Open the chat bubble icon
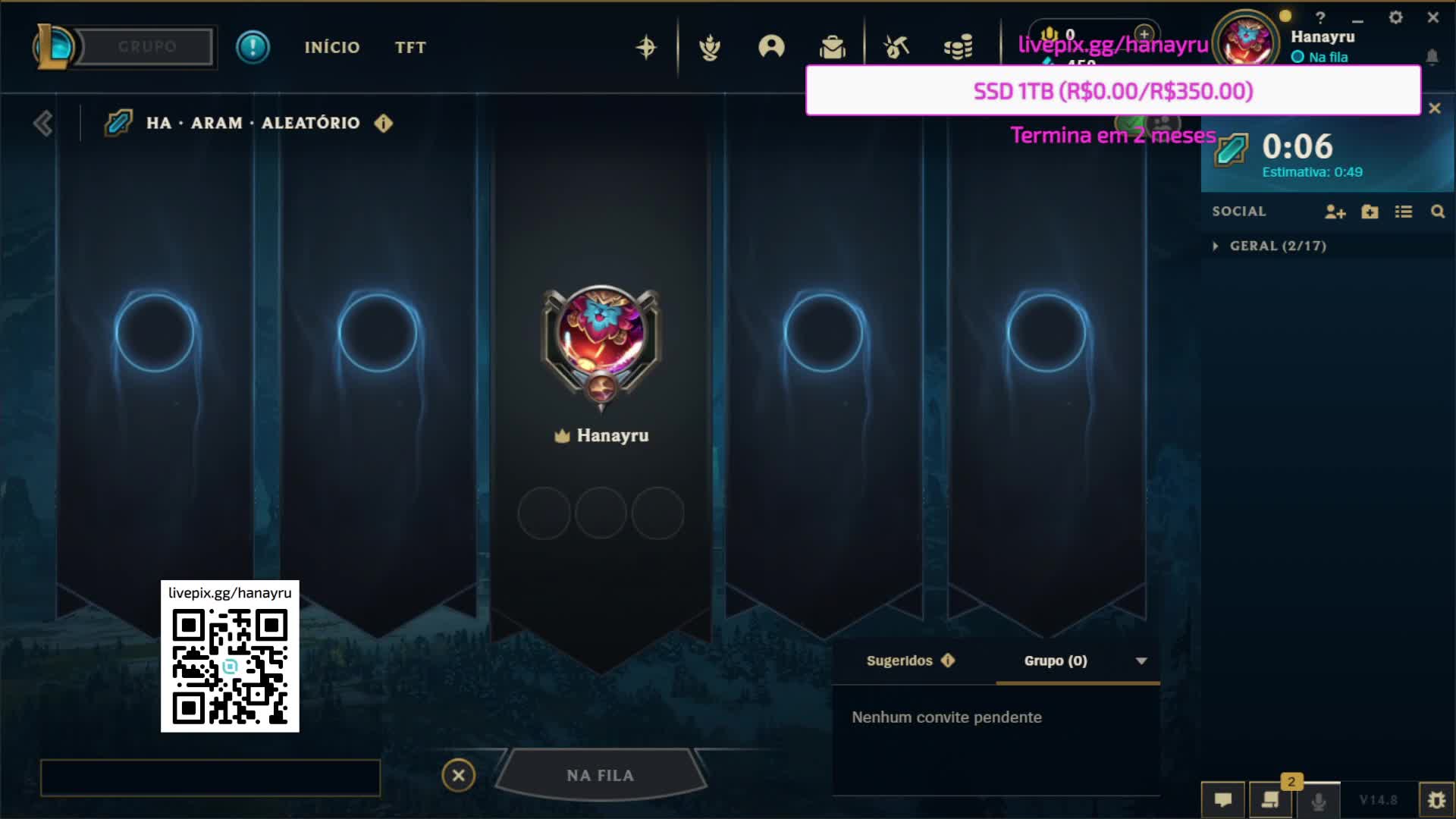1456x819 pixels. click(x=1222, y=800)
